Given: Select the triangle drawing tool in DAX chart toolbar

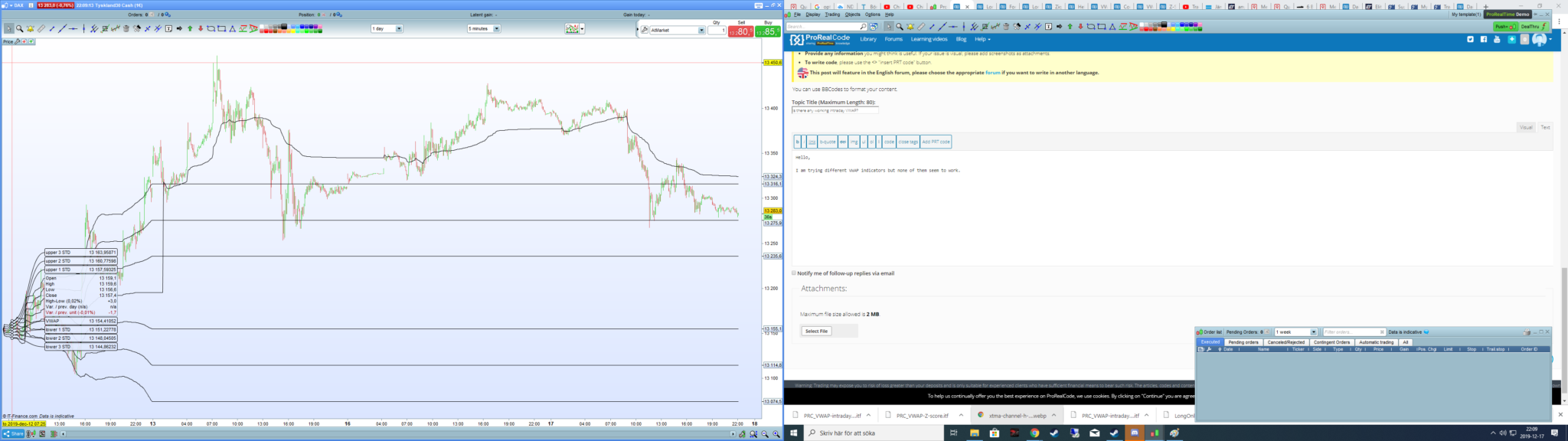Looking at the screenshot, I should [232, 29].
